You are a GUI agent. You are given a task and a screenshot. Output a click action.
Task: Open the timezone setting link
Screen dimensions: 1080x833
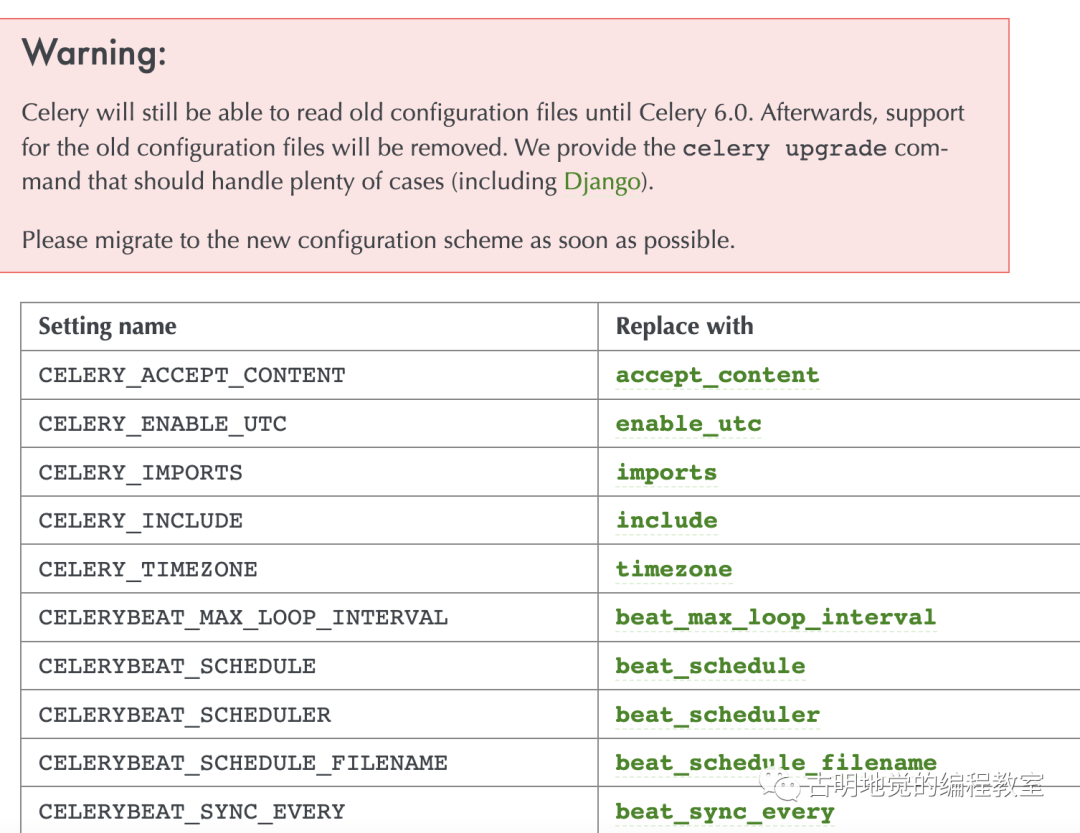pos(673,569)
